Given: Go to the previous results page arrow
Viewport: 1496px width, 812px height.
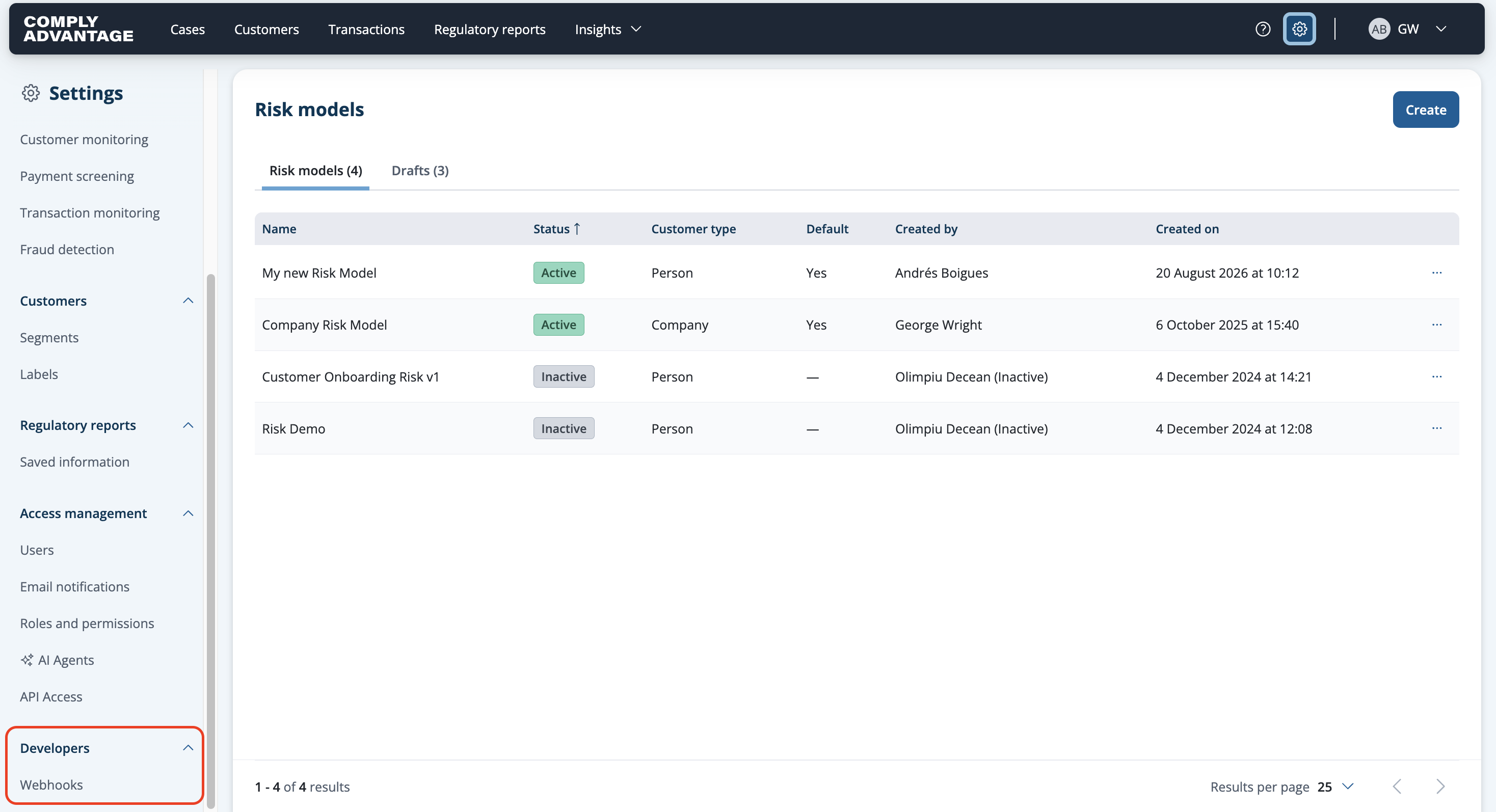Looking at the screenshot, I should [x=1397, y=787].
